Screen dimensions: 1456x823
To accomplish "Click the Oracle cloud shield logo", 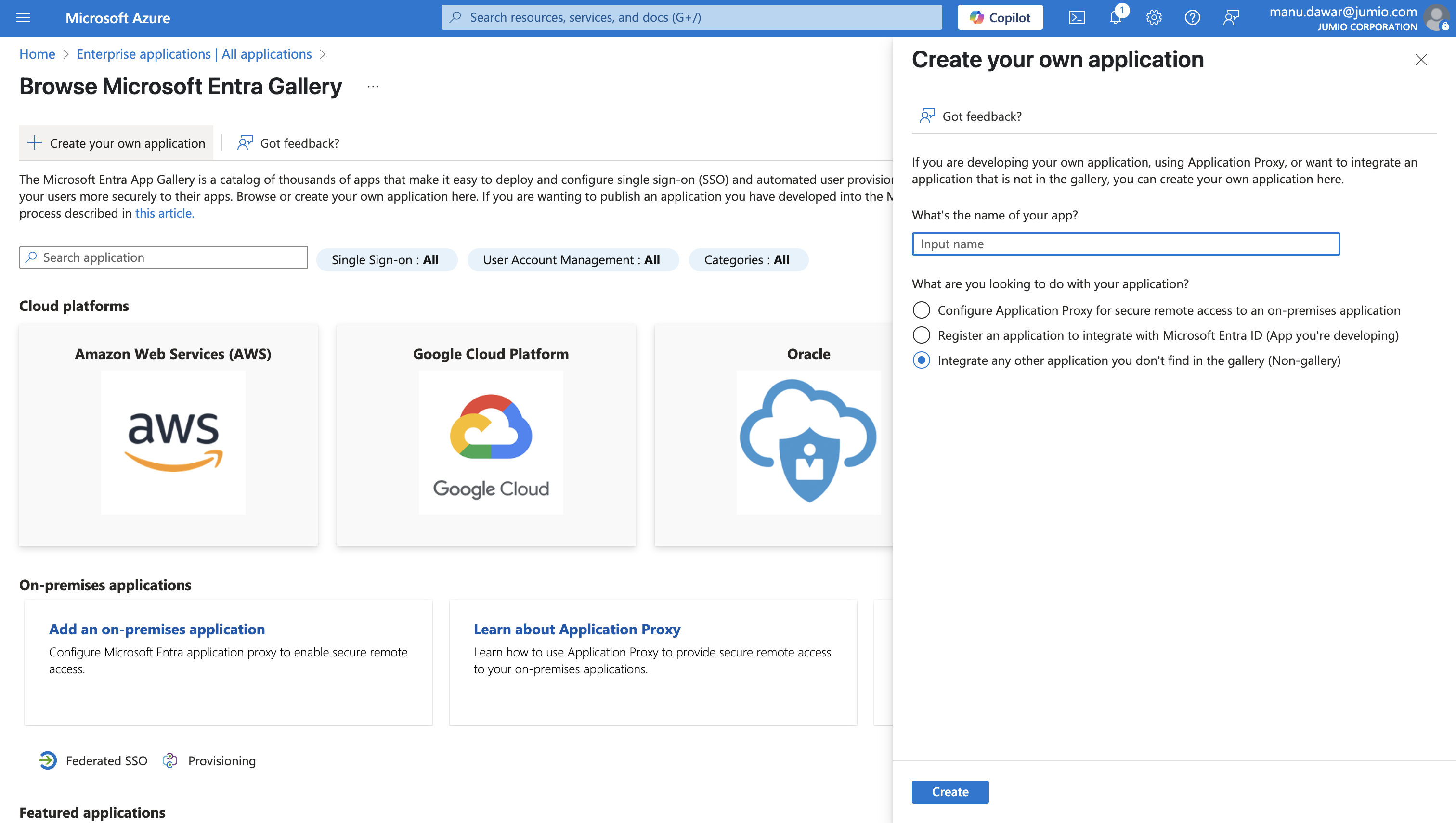I will tap(808, 443).
